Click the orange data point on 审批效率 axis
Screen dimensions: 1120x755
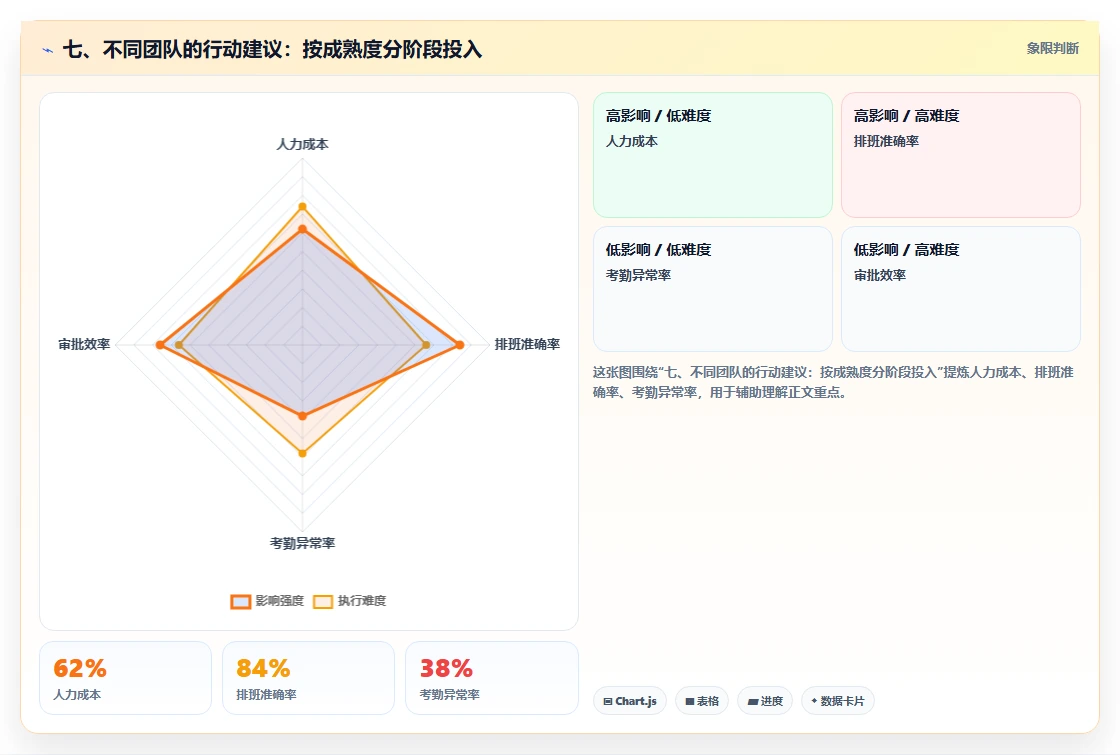(160, 345)
